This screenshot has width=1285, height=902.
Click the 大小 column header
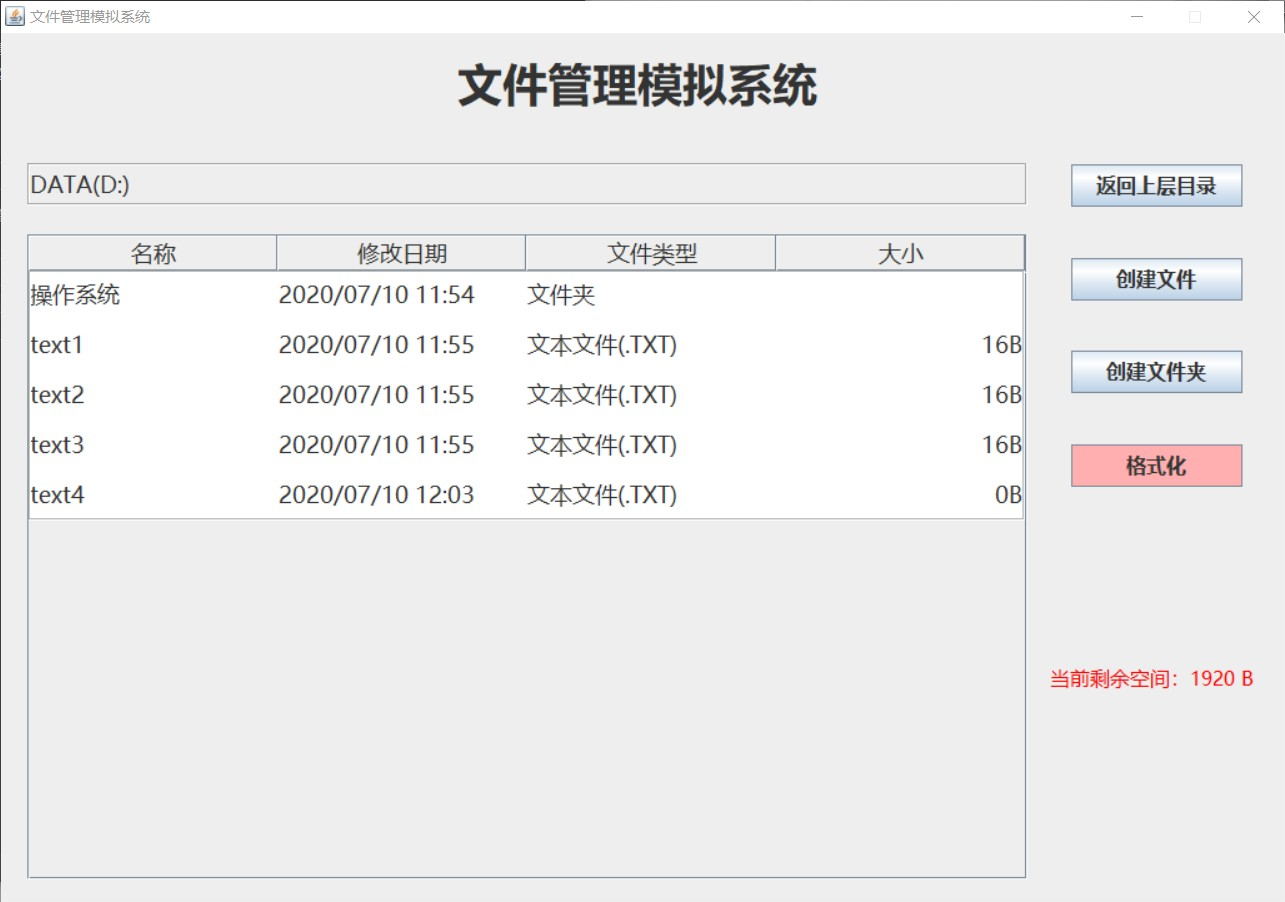900,253
